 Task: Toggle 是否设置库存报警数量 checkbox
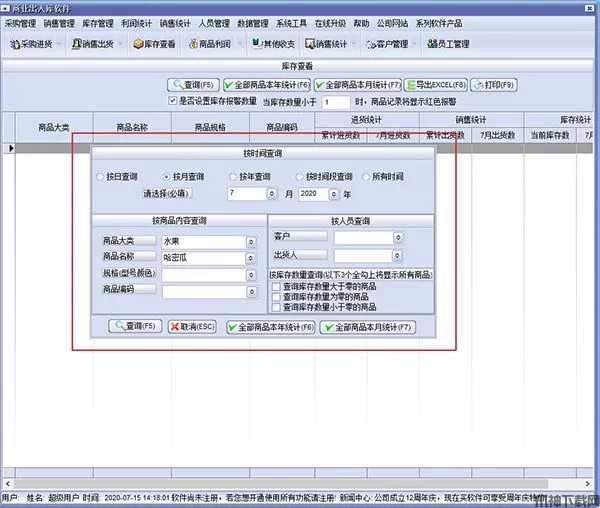(171, 101)
